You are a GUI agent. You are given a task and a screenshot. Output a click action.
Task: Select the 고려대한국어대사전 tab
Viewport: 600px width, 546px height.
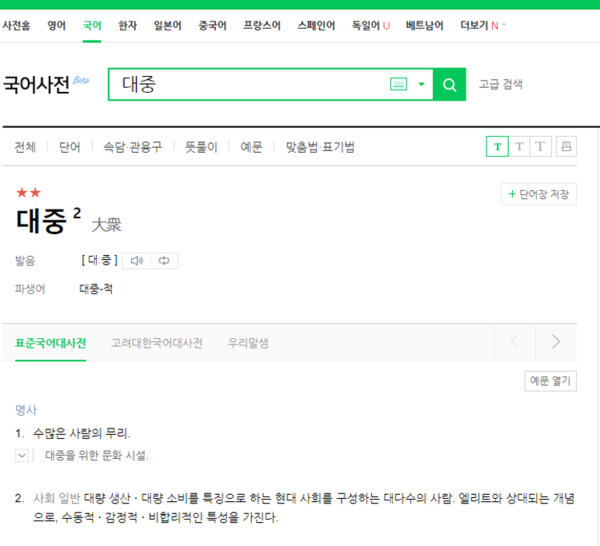pos(157,343)
